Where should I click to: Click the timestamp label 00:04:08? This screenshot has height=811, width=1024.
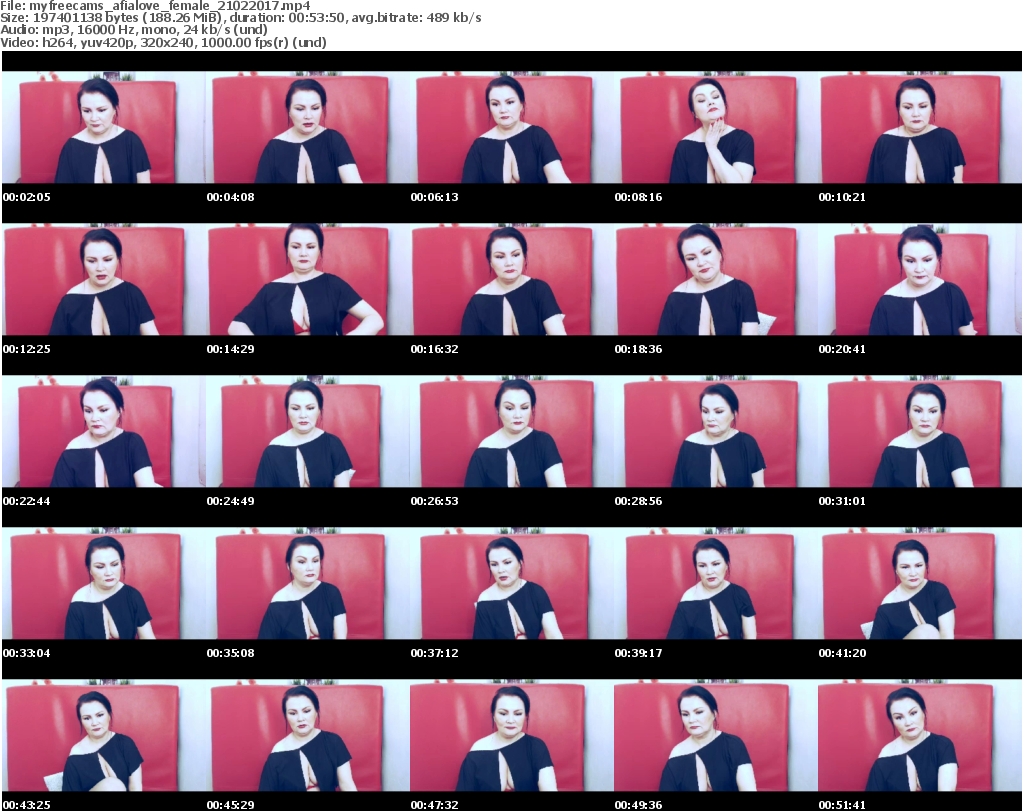pyautogui.click(x=231, y=197)
